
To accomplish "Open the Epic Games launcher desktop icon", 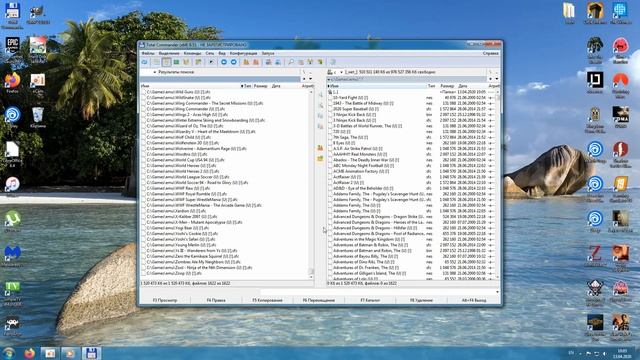I will point(12,46).
